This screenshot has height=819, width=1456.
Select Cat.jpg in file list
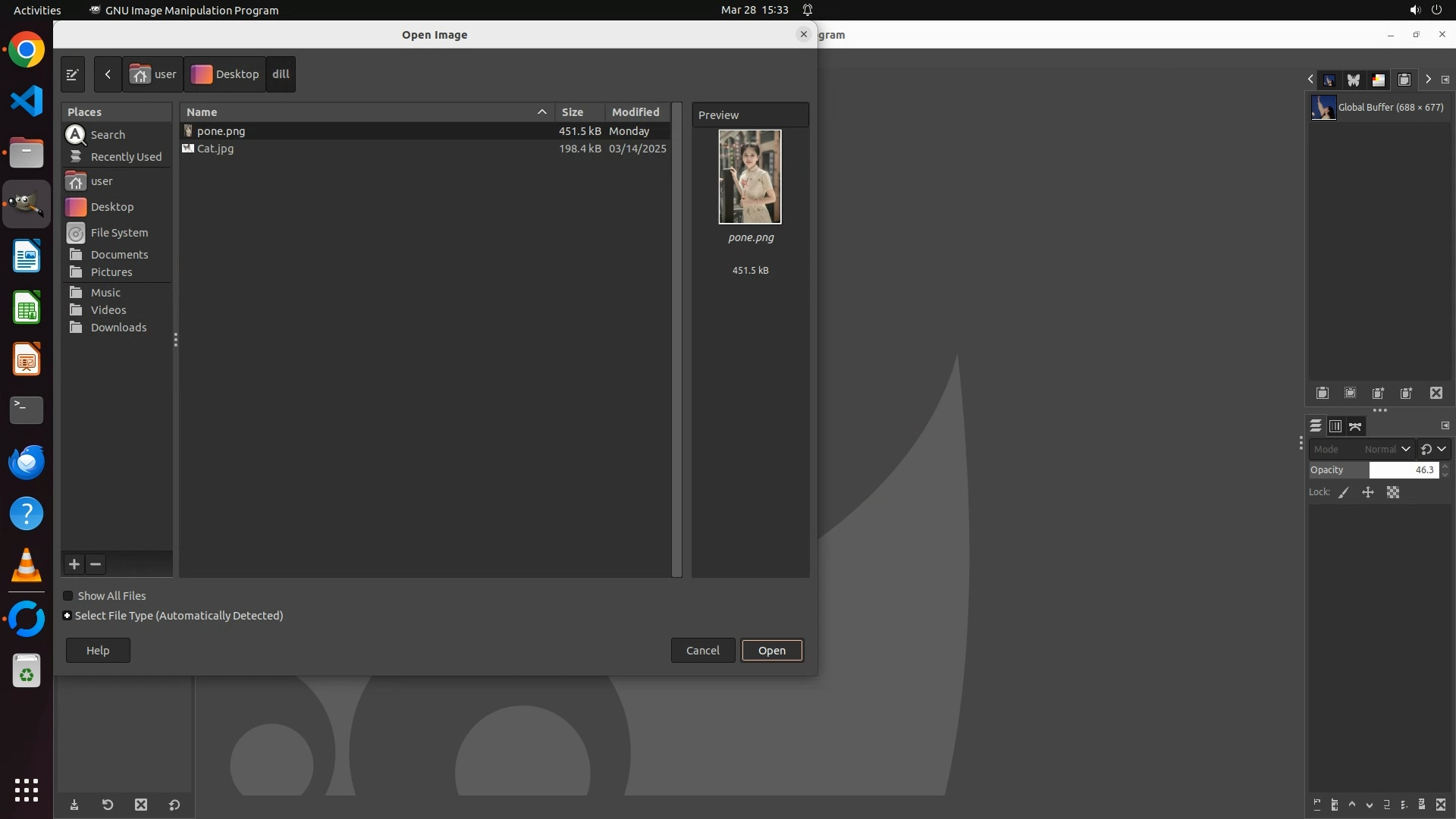tap(215, 149)
